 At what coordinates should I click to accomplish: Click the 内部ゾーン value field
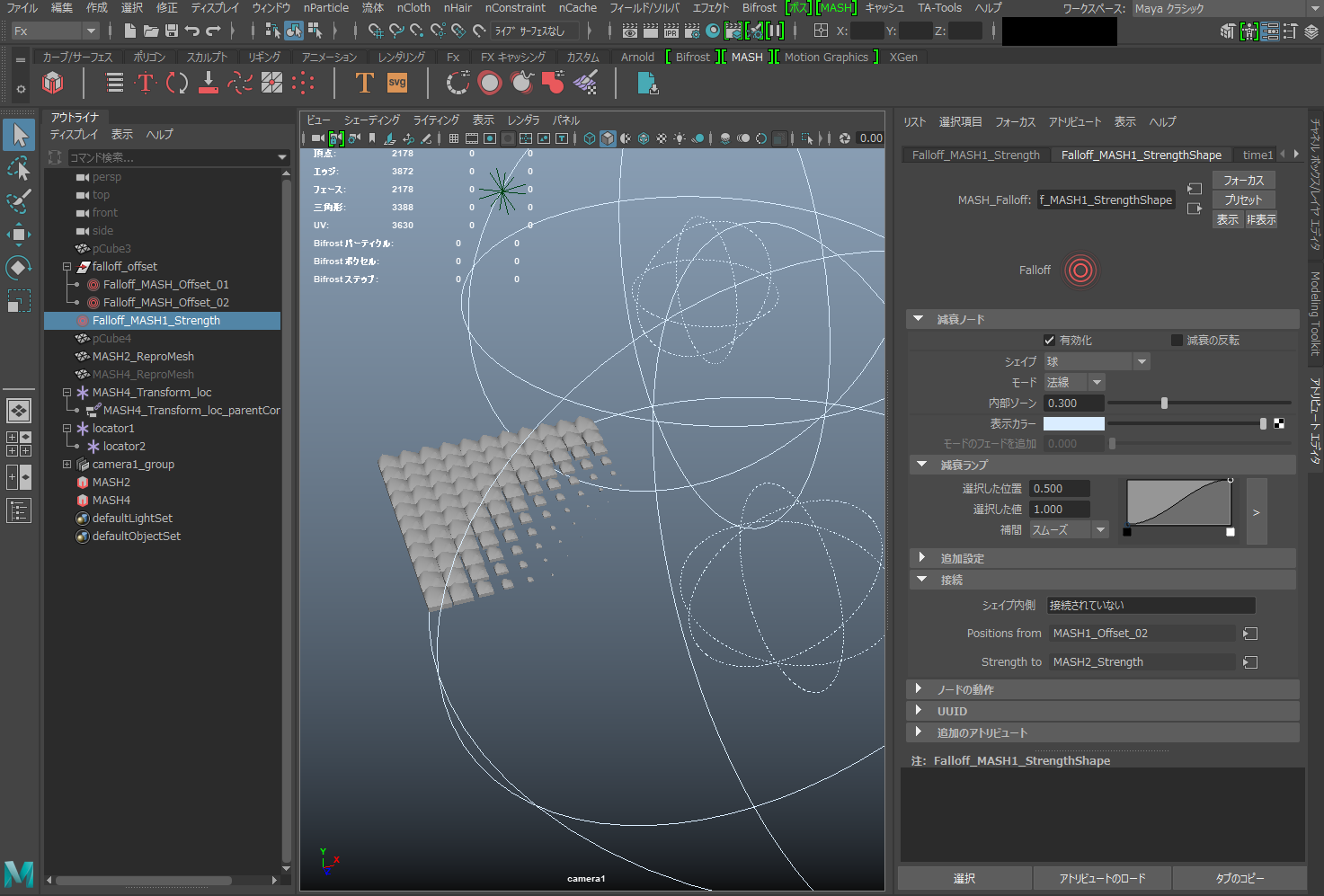pos(1073,404)
